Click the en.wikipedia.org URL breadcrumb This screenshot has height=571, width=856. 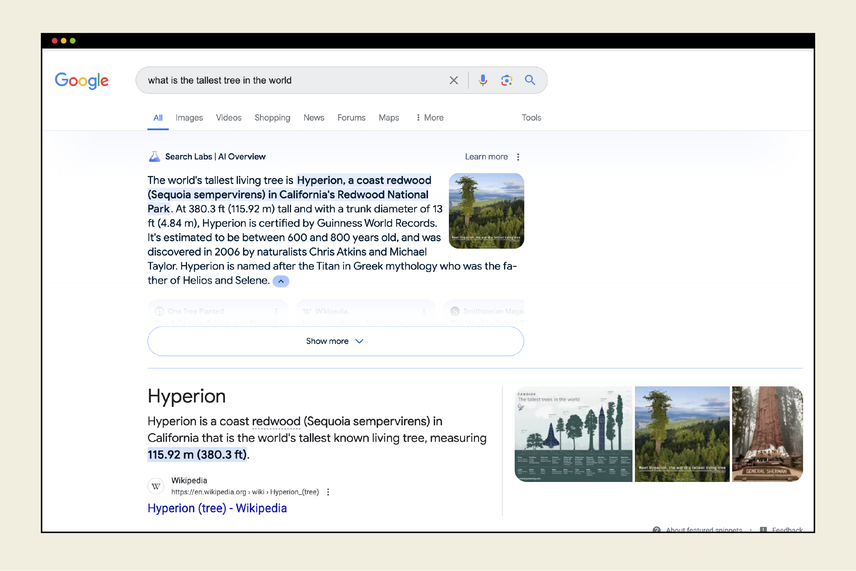click(245, 492)
